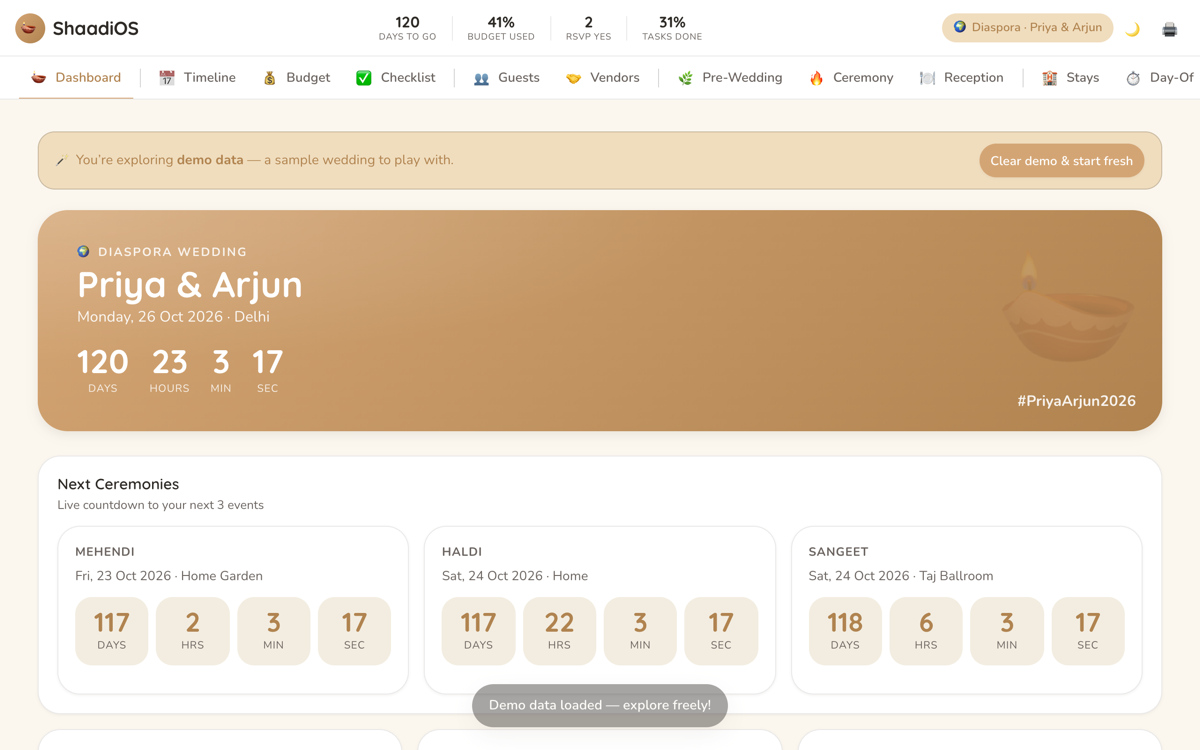Viewport: 1200px width, 750px height.
Task: Go to the Budget tab
Action: point(296,78)
